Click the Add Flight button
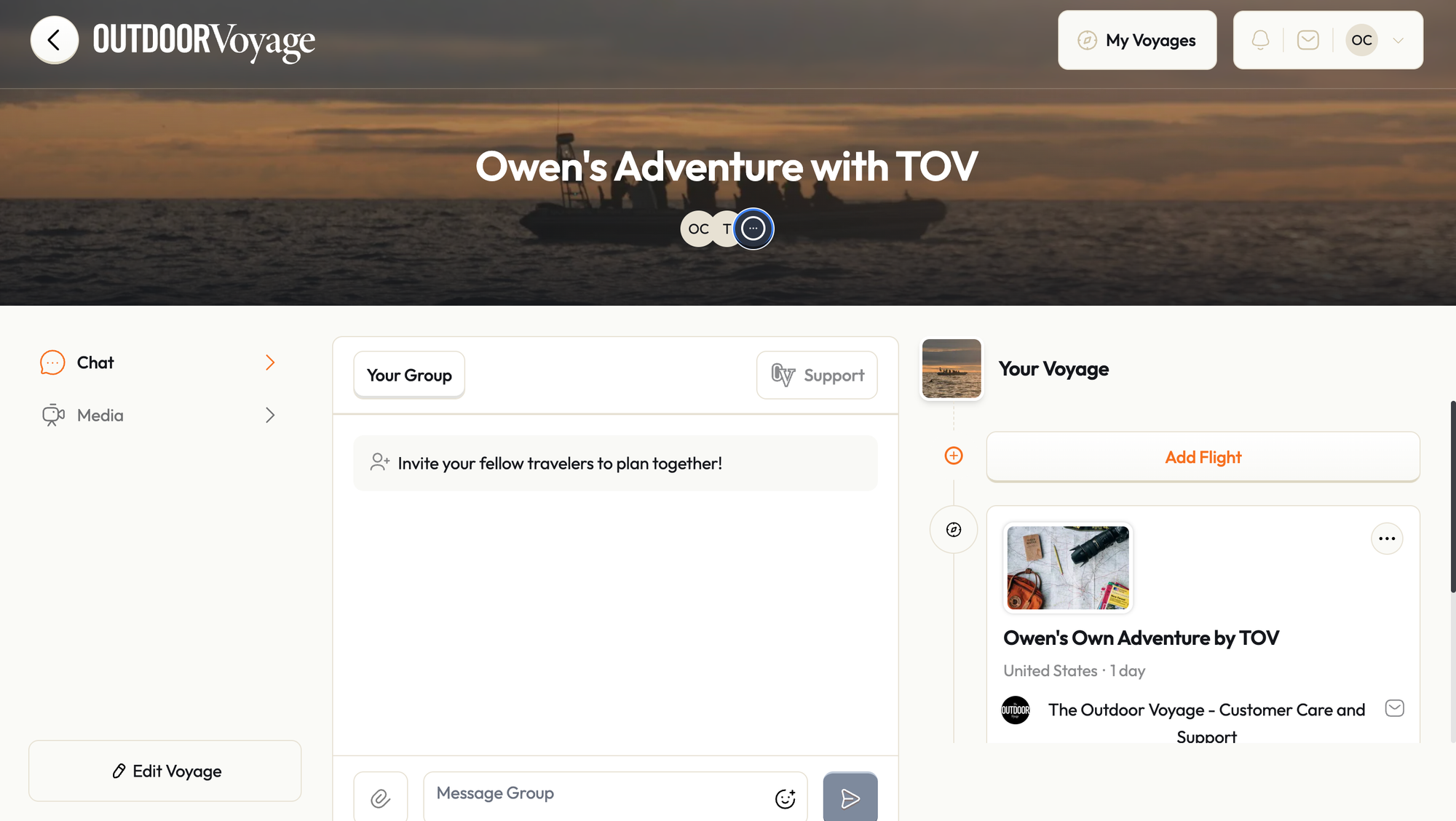1456x821 pixels. coord(1203,457)
